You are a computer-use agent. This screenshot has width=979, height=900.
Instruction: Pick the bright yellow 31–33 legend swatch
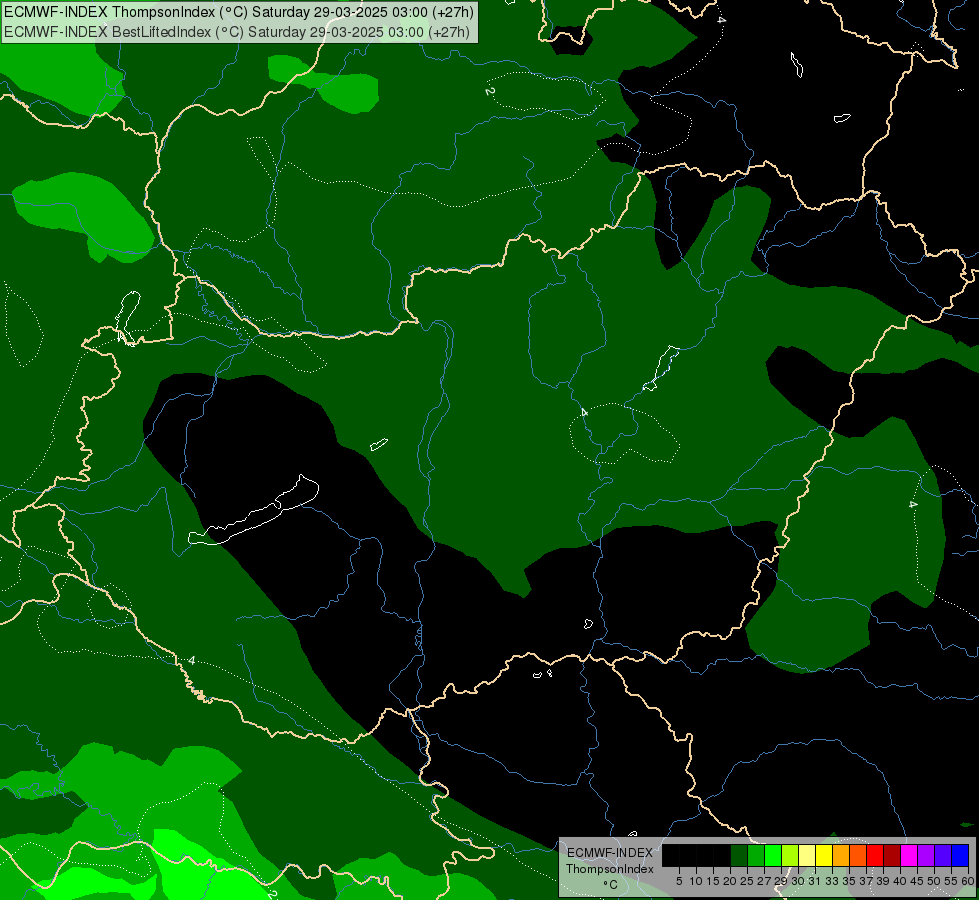click(824, 855)
